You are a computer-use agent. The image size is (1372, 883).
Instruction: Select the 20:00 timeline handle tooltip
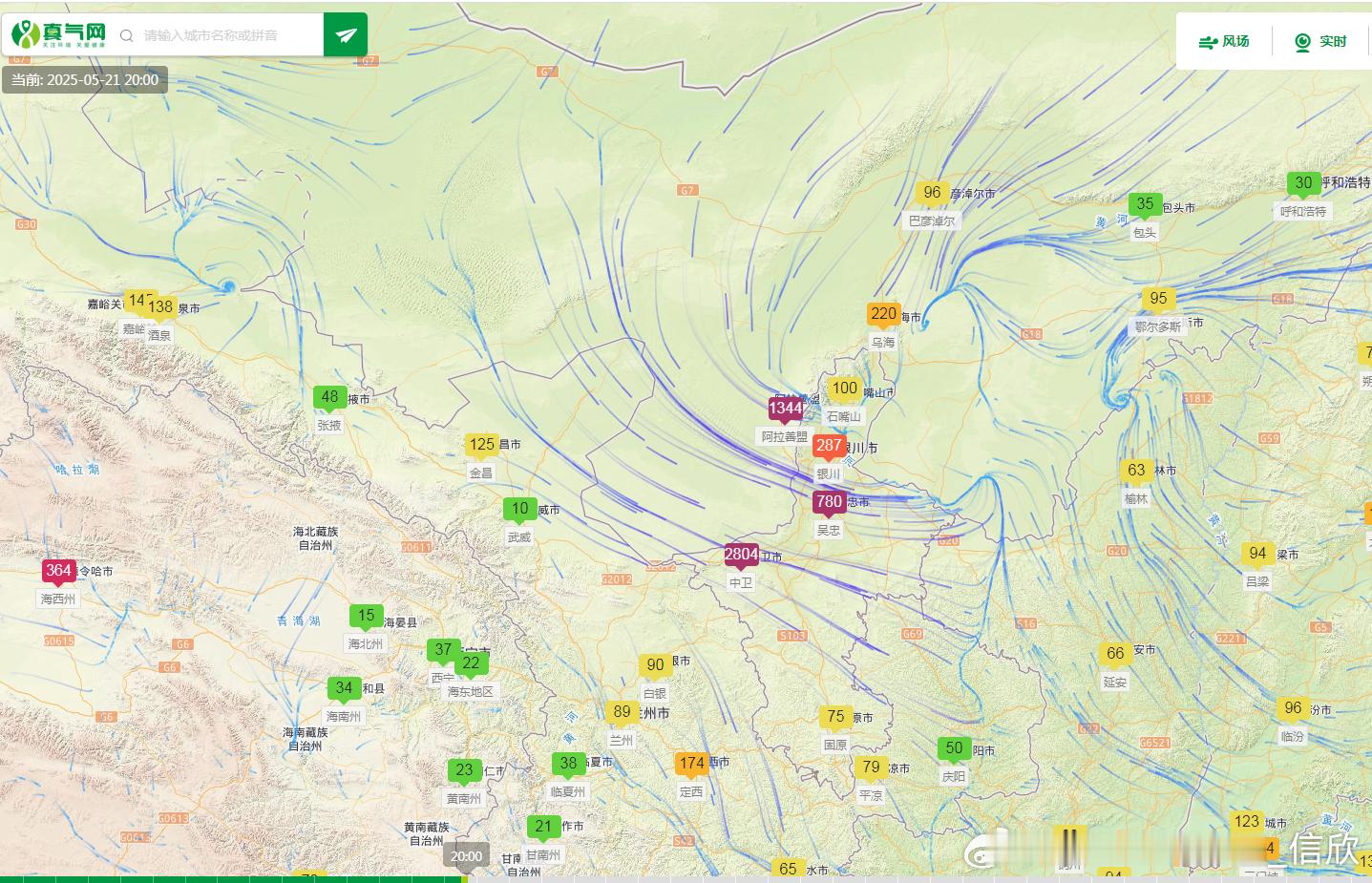(x=466, y=856)
